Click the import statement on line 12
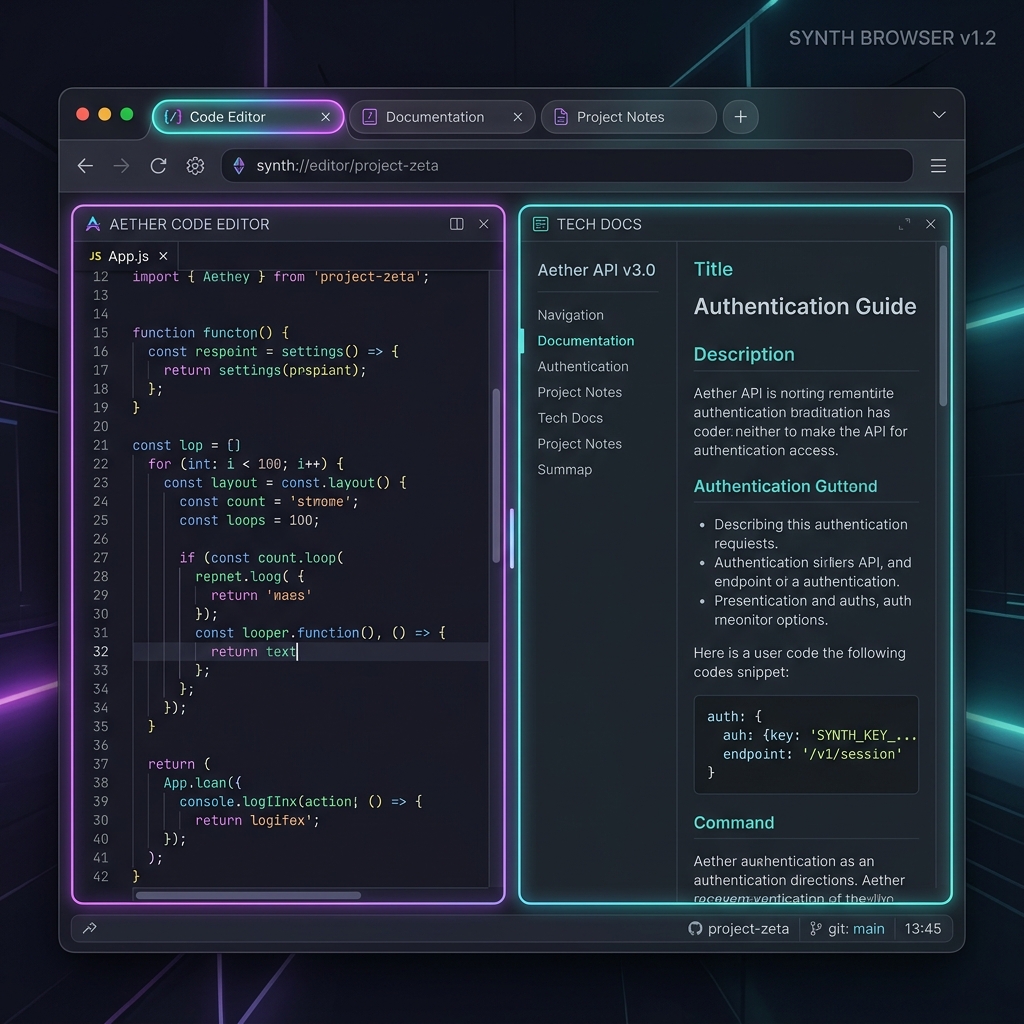1024x1024 pixels. (x=281, y=277)
